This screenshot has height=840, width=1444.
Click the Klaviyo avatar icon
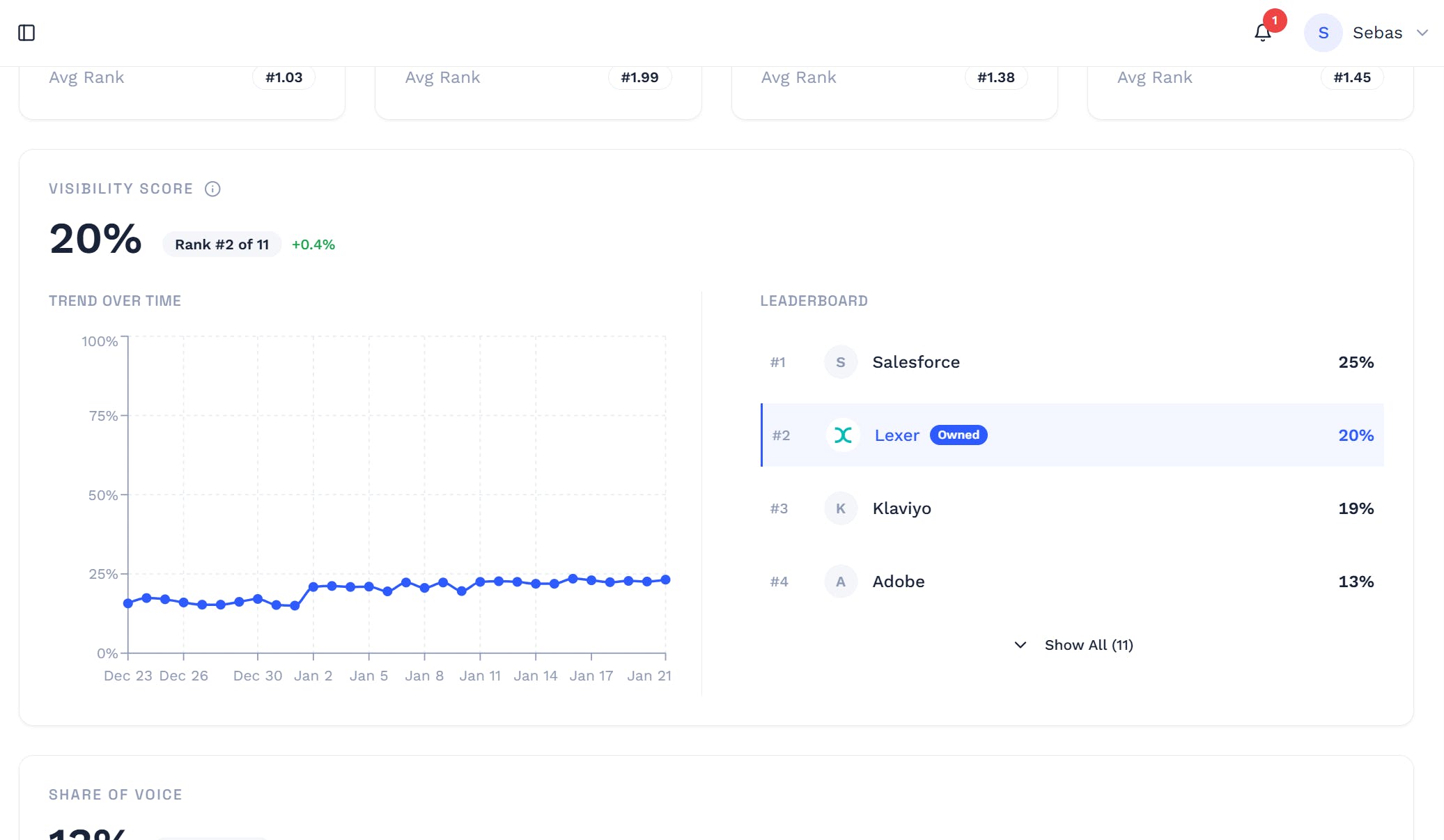pos(841,508)
